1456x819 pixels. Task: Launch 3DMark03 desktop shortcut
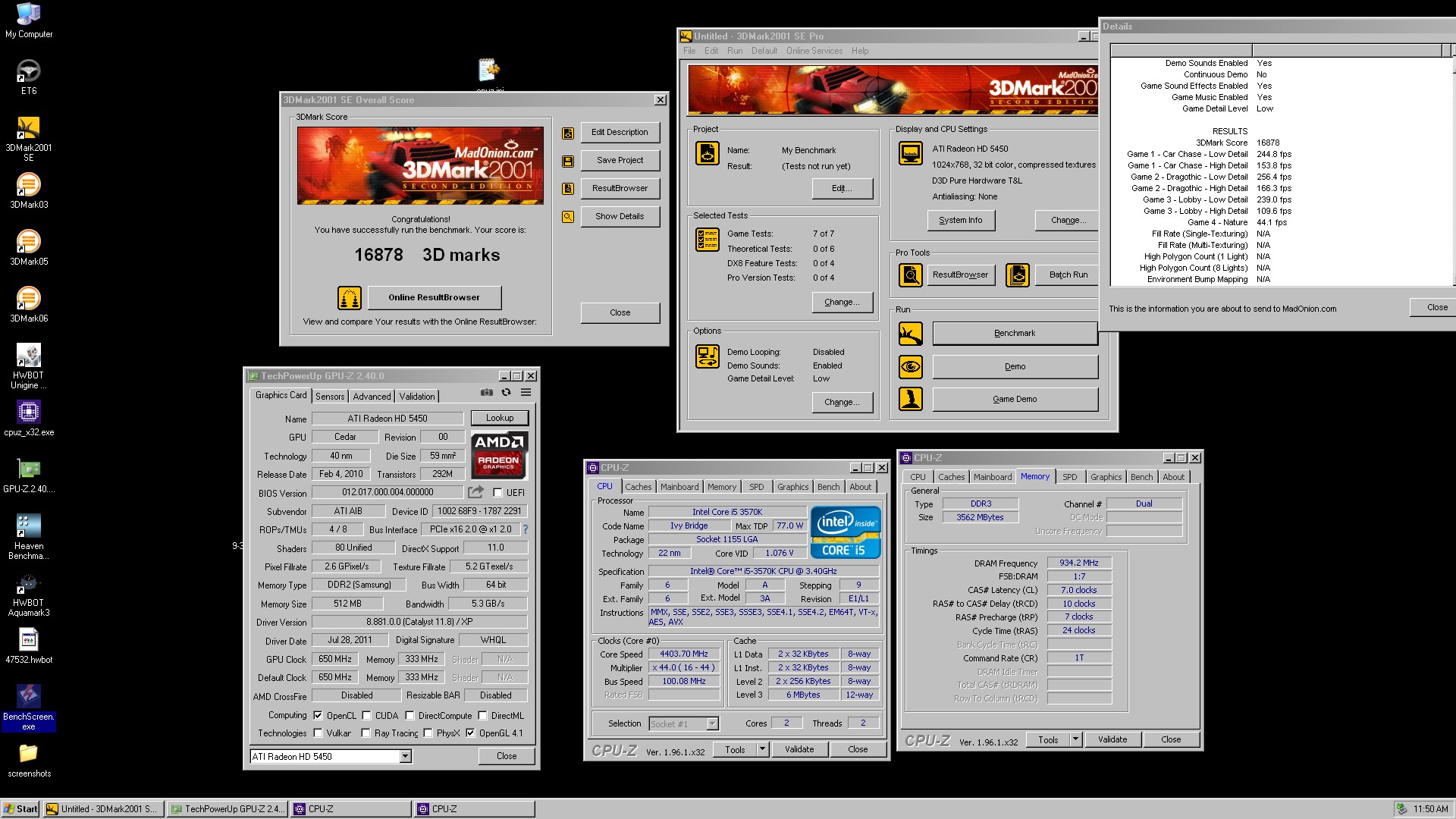29,191
